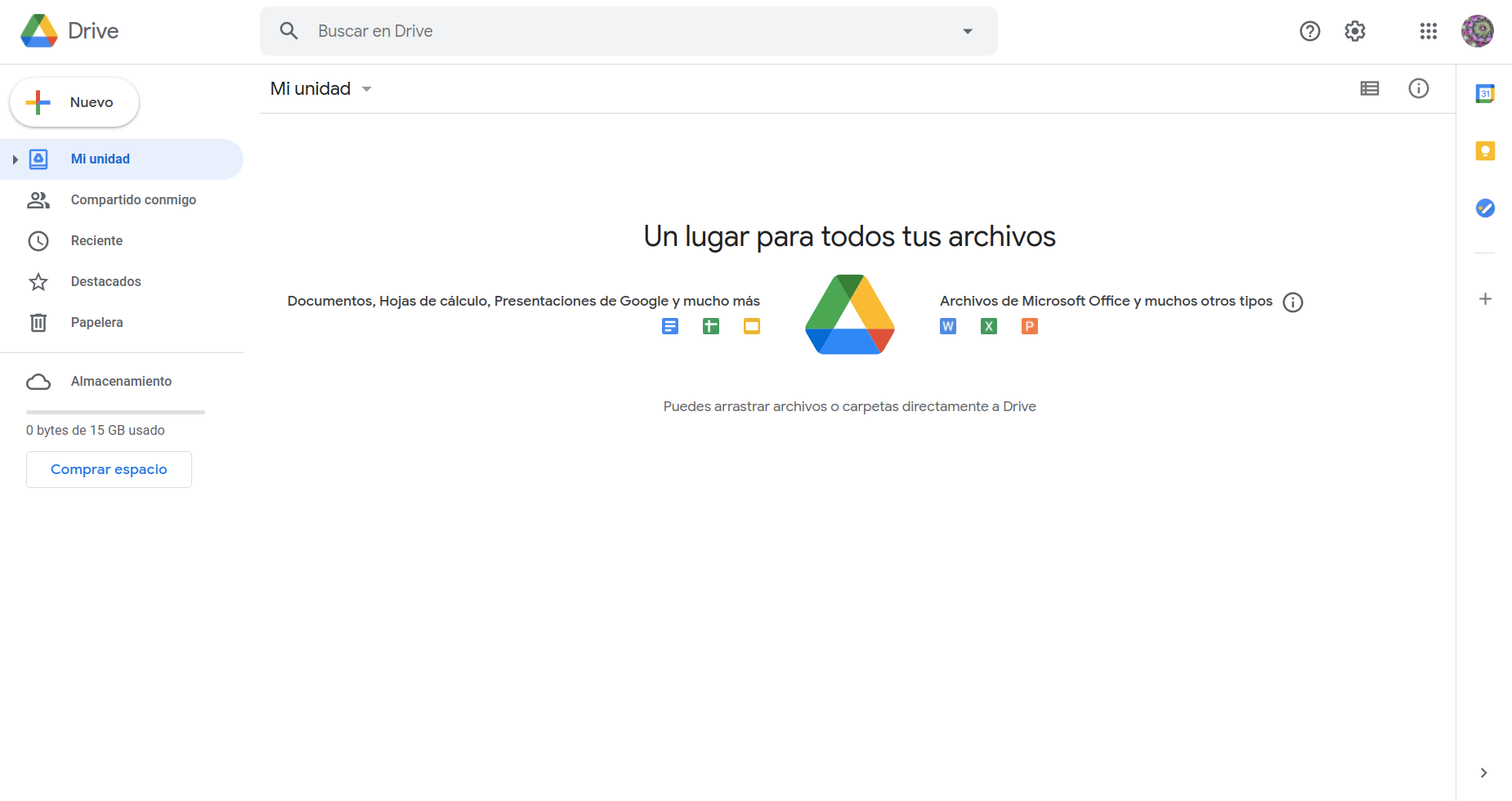Open Almacenamiento storage page
The width and height of the screenshot is (1512, 801).
coord(122,382)
